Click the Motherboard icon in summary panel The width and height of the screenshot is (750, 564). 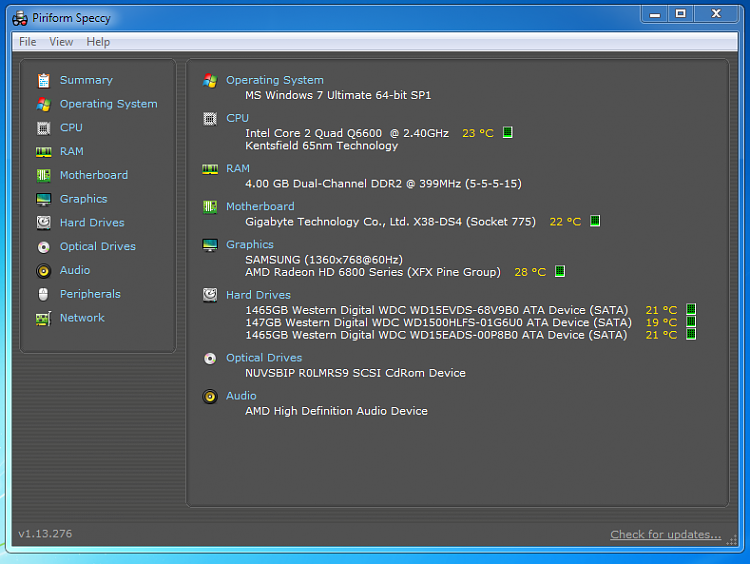click(x=210, y=207)
